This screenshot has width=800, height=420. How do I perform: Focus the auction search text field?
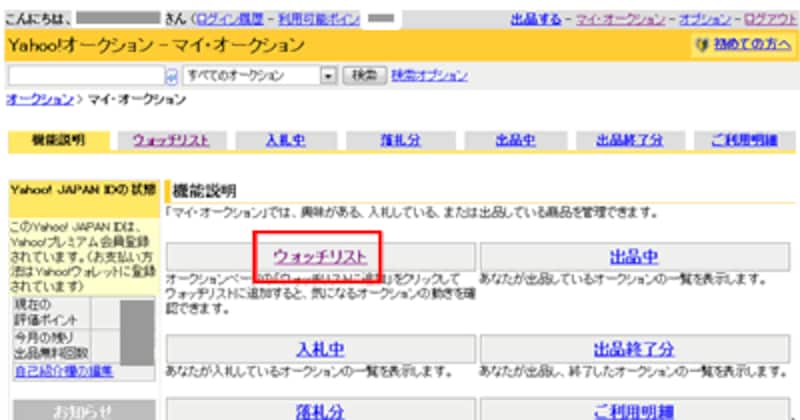(86, 76)
